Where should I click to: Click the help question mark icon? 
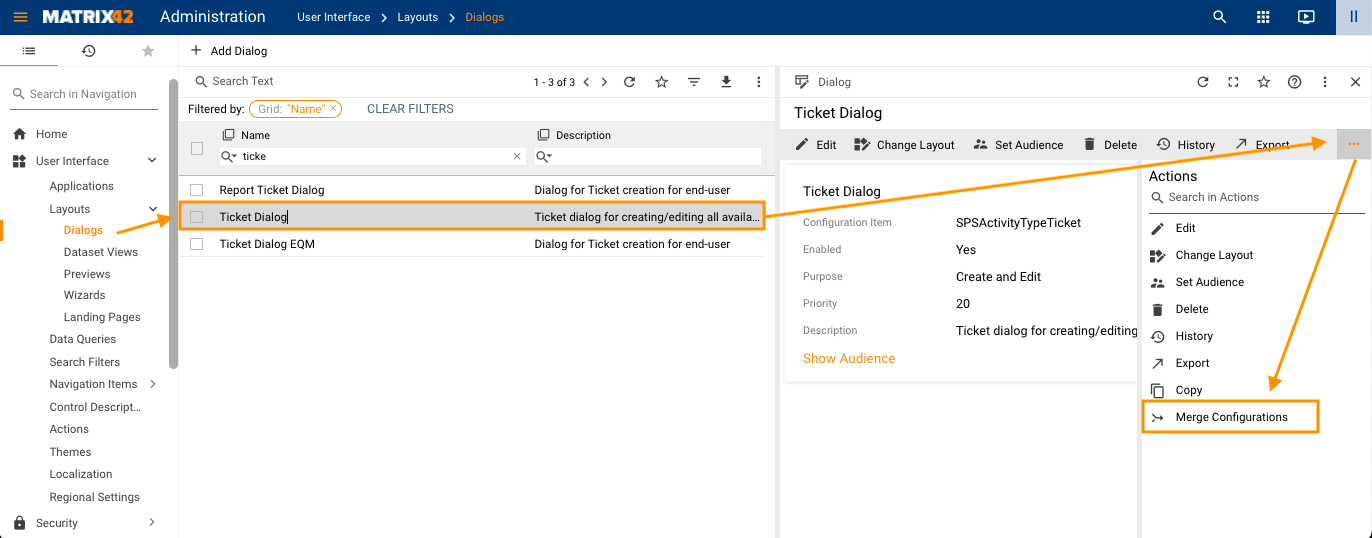[x=1294, y=82]
